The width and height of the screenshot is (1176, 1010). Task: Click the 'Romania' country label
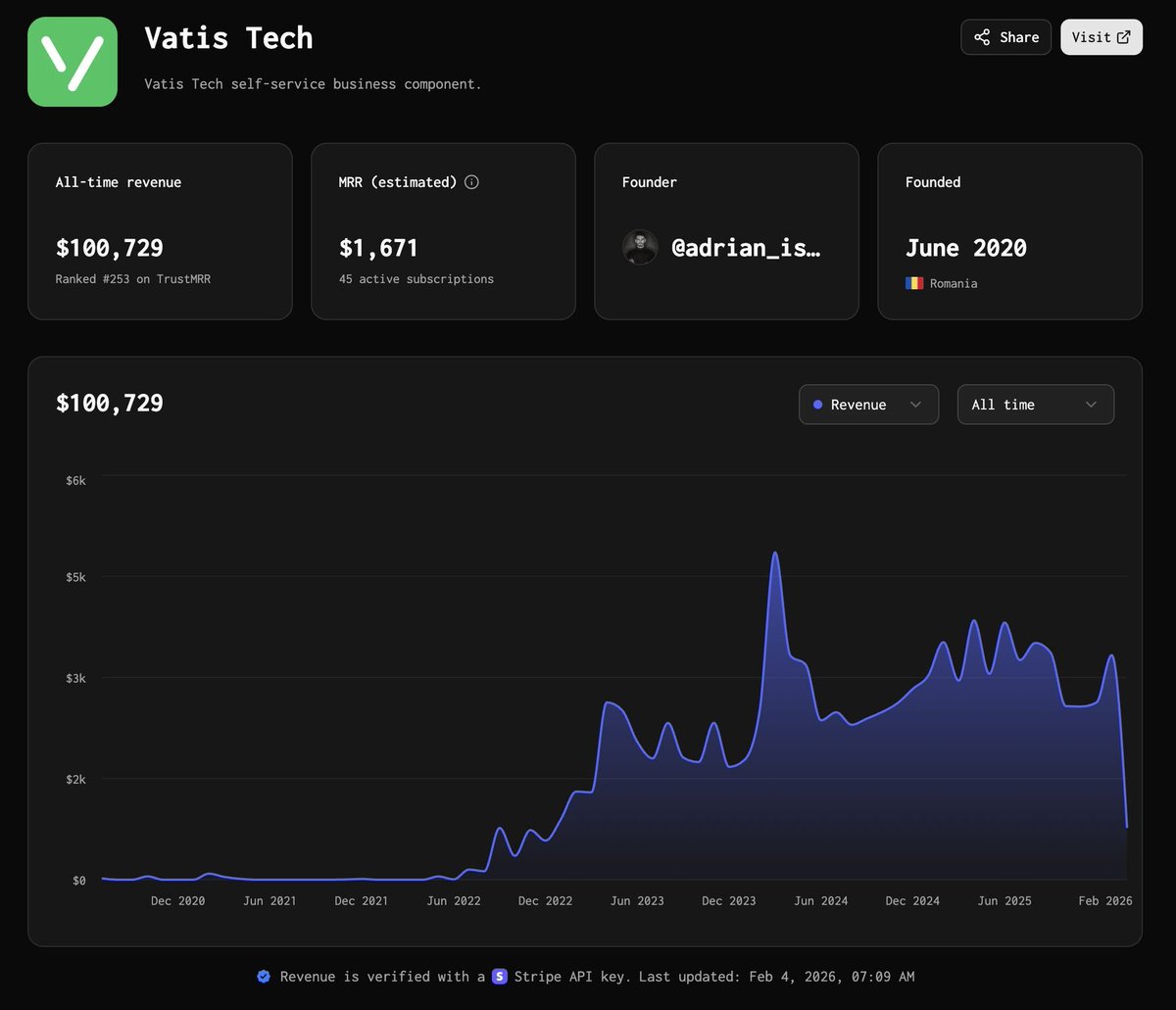[x=954, y=284]
